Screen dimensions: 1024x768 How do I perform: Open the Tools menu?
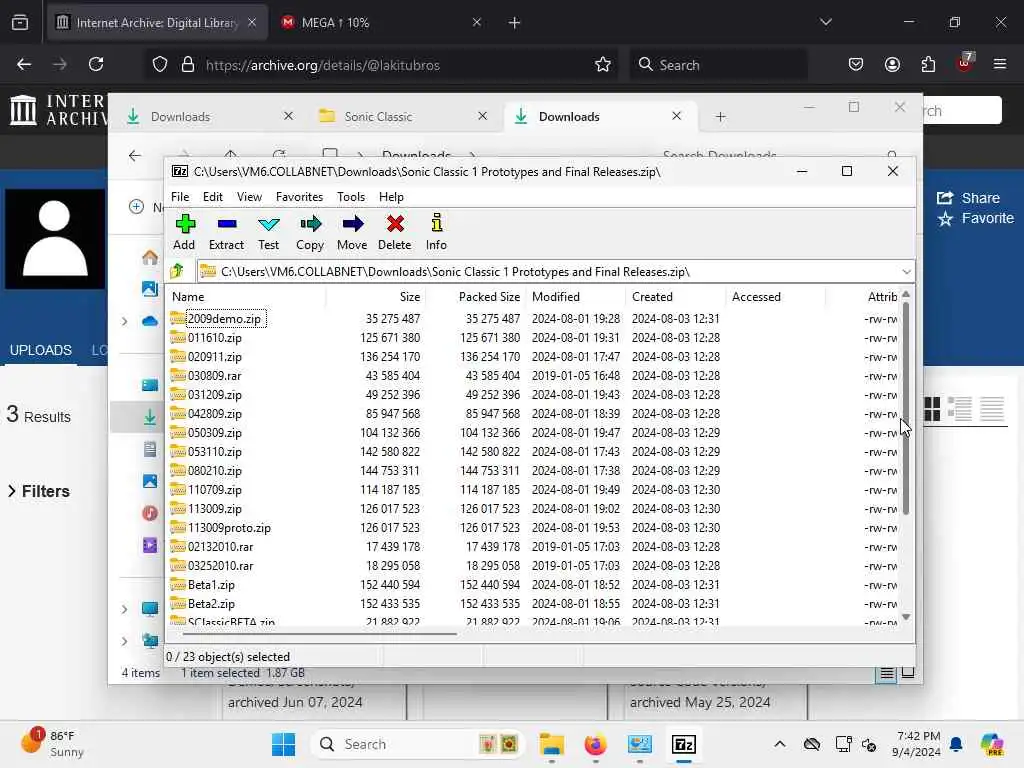click(x=351, y=197)
